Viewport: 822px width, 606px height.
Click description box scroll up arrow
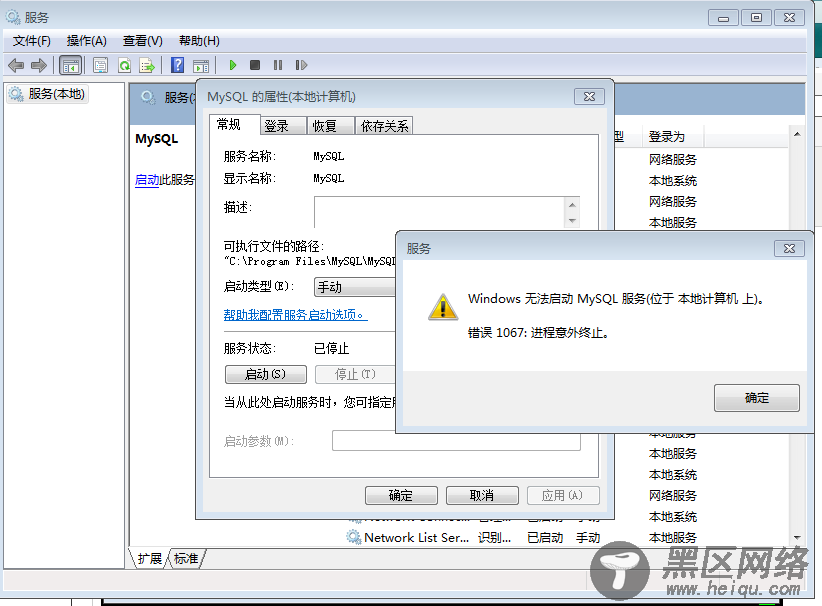[x=572, y=205]
